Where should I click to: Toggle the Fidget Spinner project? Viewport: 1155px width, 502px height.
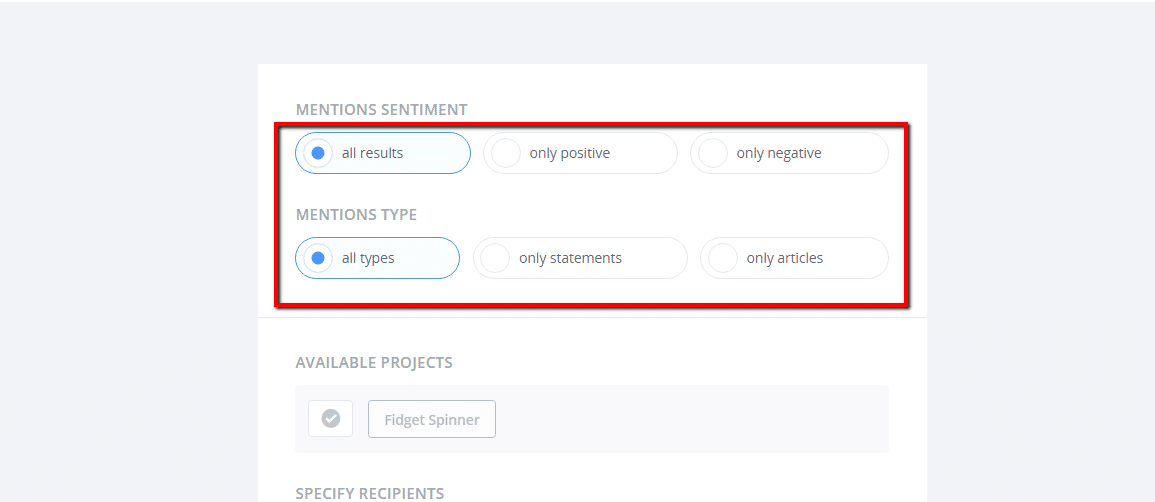click(432, 419)
